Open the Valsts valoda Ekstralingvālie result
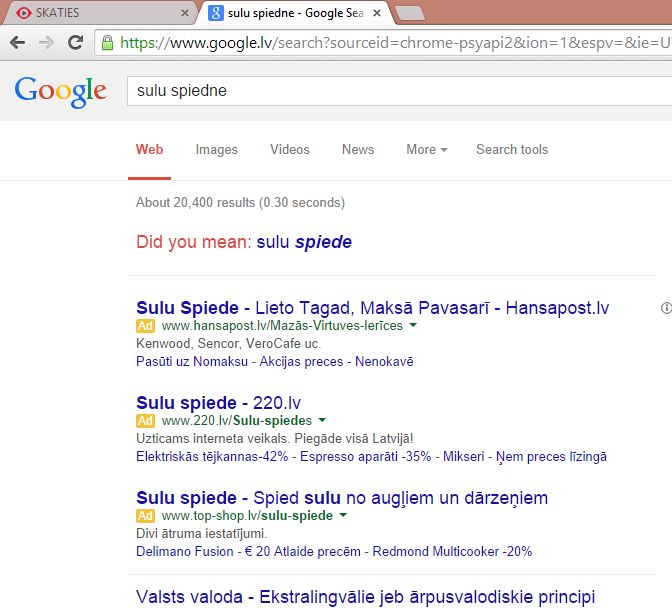The width and height of the screenshot is (672, 608). 366,597
